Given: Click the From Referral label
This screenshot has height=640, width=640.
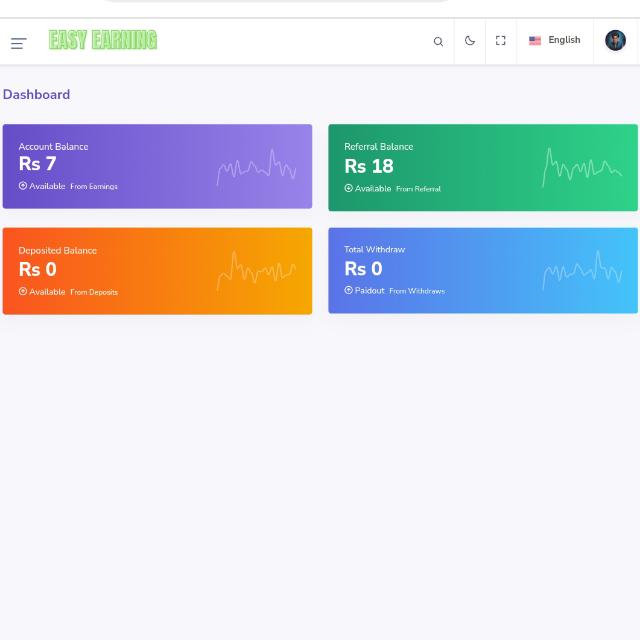Looking at the screenshot, I should pyautogui.click(x=418, y=189).
